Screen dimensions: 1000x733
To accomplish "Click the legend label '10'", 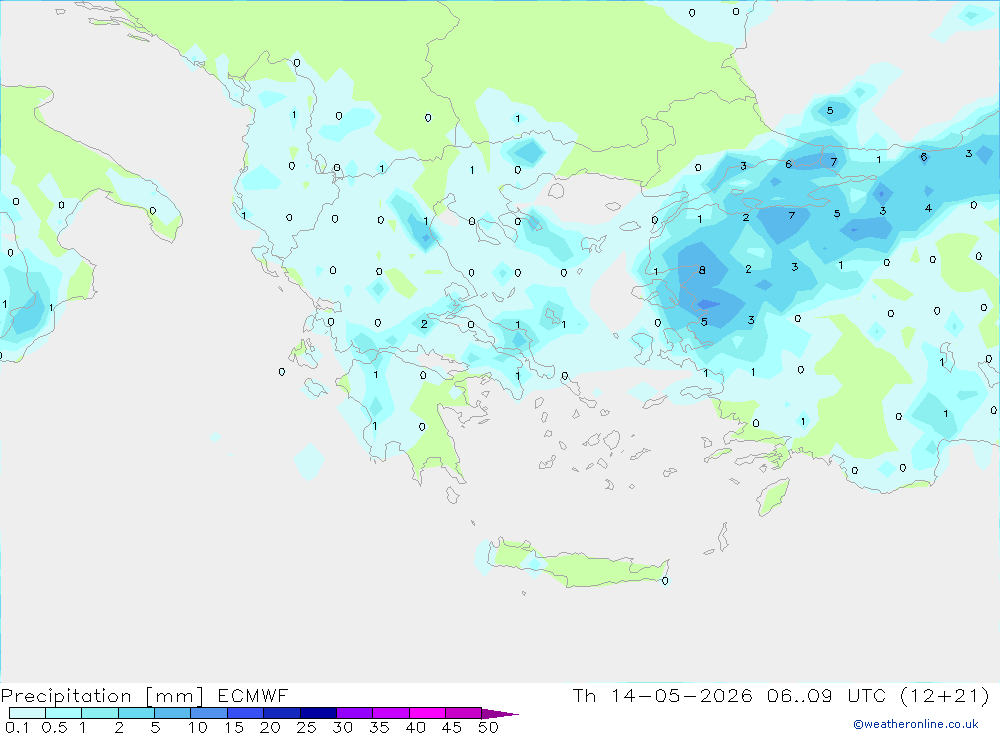I will click(x=198, y=727).
